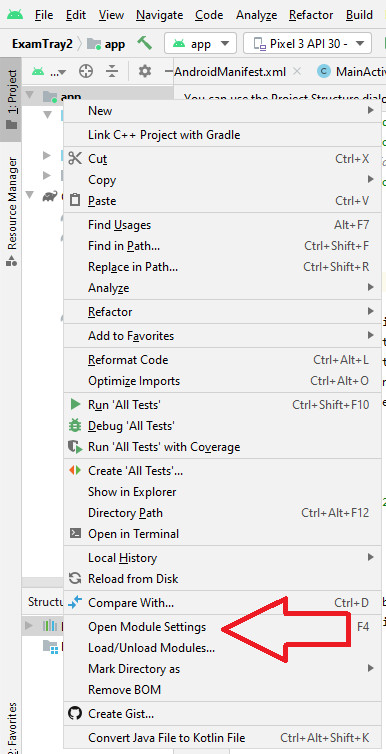
Task: Select Load/Unload Modules...
Action: click(223, 648)
